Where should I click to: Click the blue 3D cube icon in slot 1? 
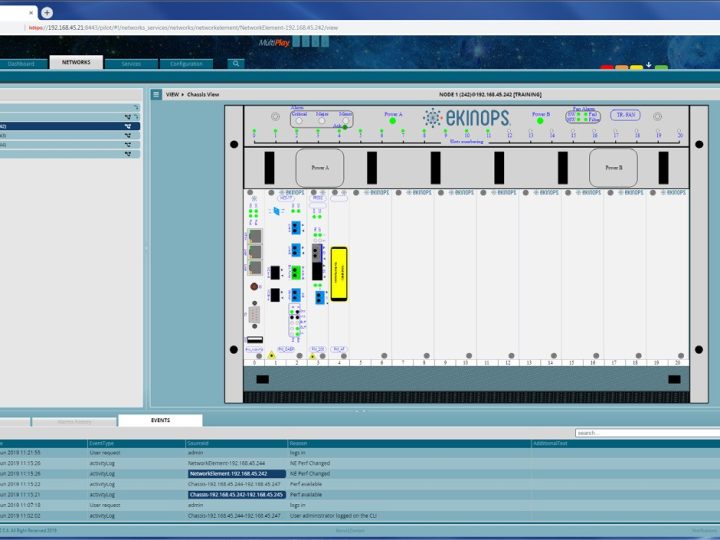tap(276, 211)
